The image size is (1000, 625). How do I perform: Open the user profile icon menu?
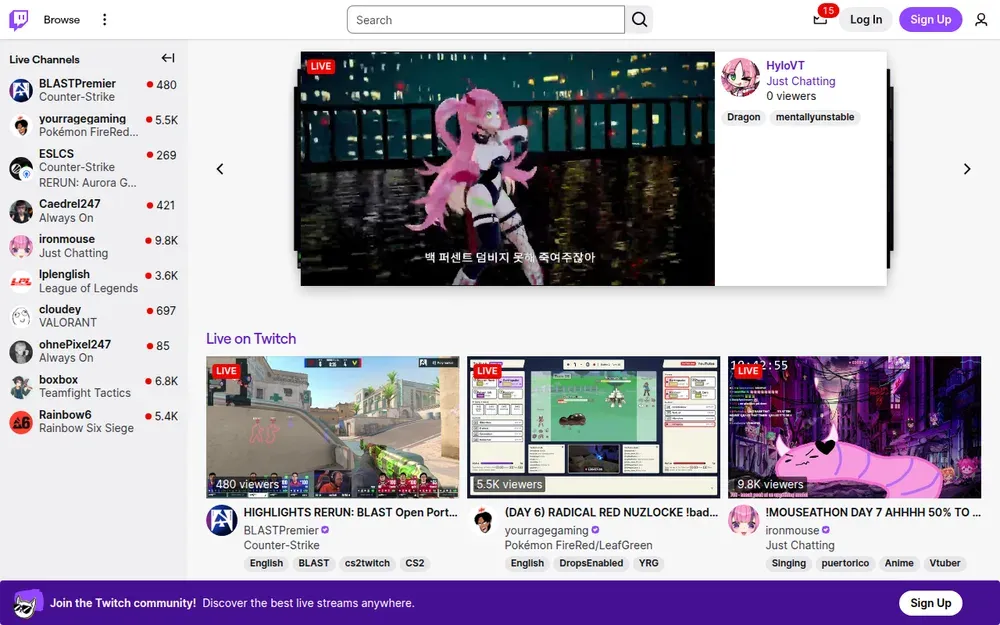pyautogui.click(x=981, y=20)
